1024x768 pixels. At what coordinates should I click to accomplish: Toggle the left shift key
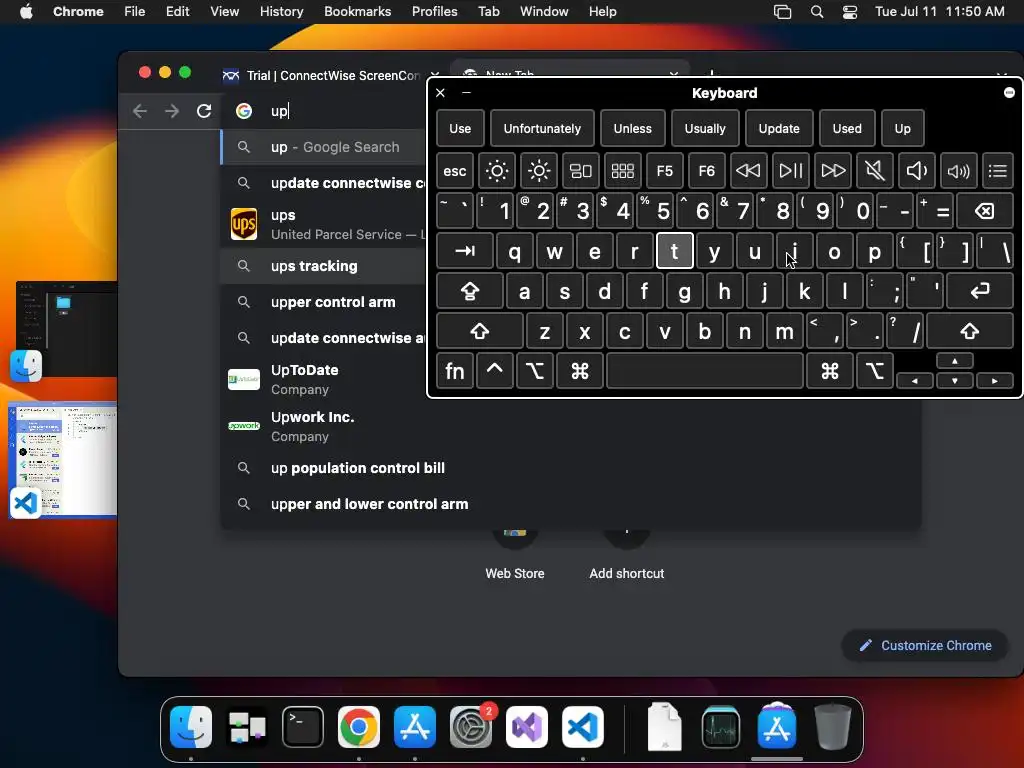(480, 331)
